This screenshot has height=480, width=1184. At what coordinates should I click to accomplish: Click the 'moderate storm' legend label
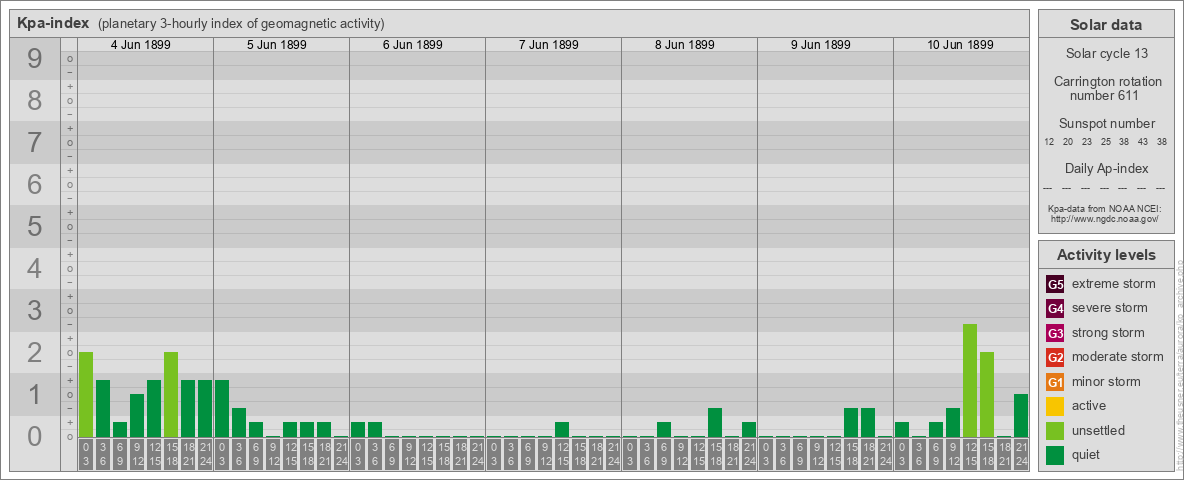[x=1118, y=357]
